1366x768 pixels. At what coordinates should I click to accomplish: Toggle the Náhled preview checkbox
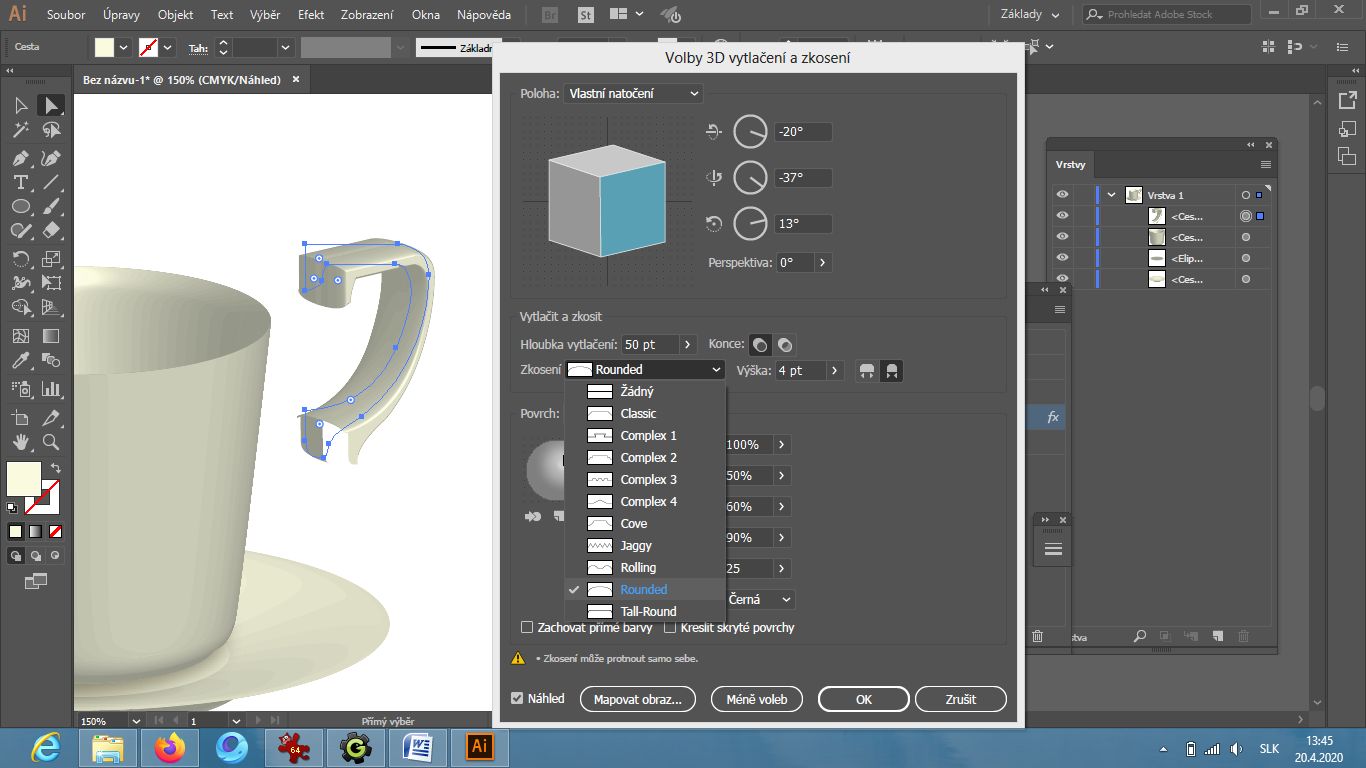517,699
